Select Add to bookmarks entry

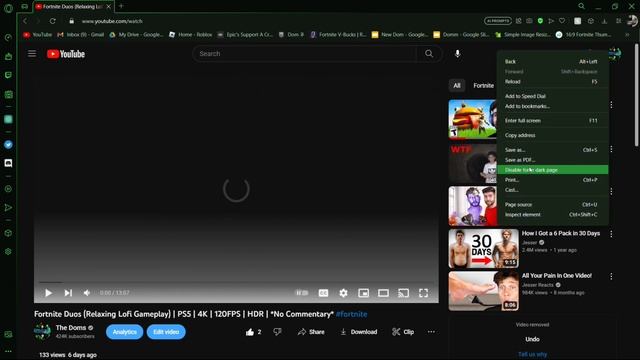click(553, 106)
